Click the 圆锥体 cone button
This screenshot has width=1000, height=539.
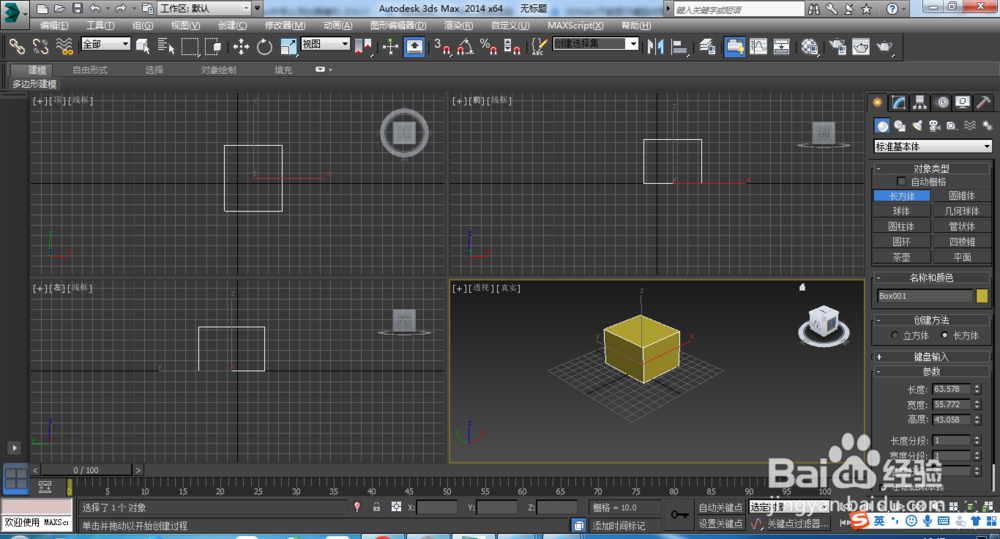click(962, 196)
